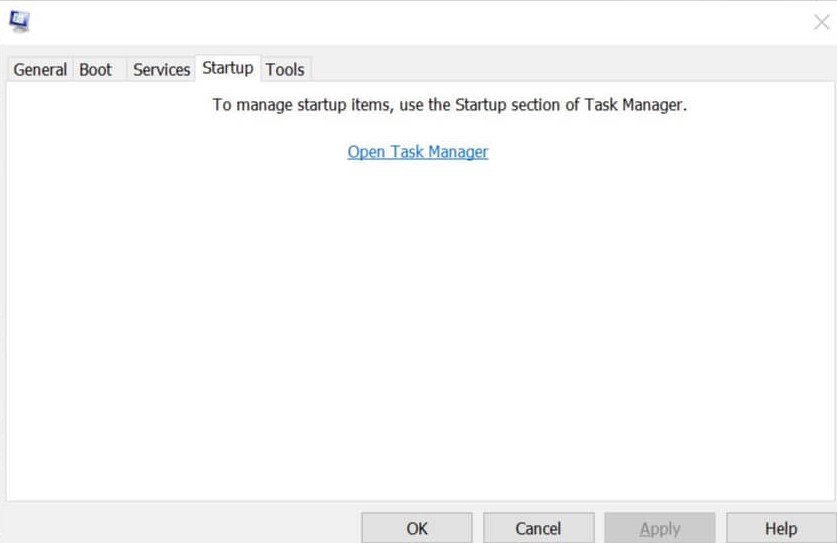
Task: Open the Boot tab
Action: [96, 69]
